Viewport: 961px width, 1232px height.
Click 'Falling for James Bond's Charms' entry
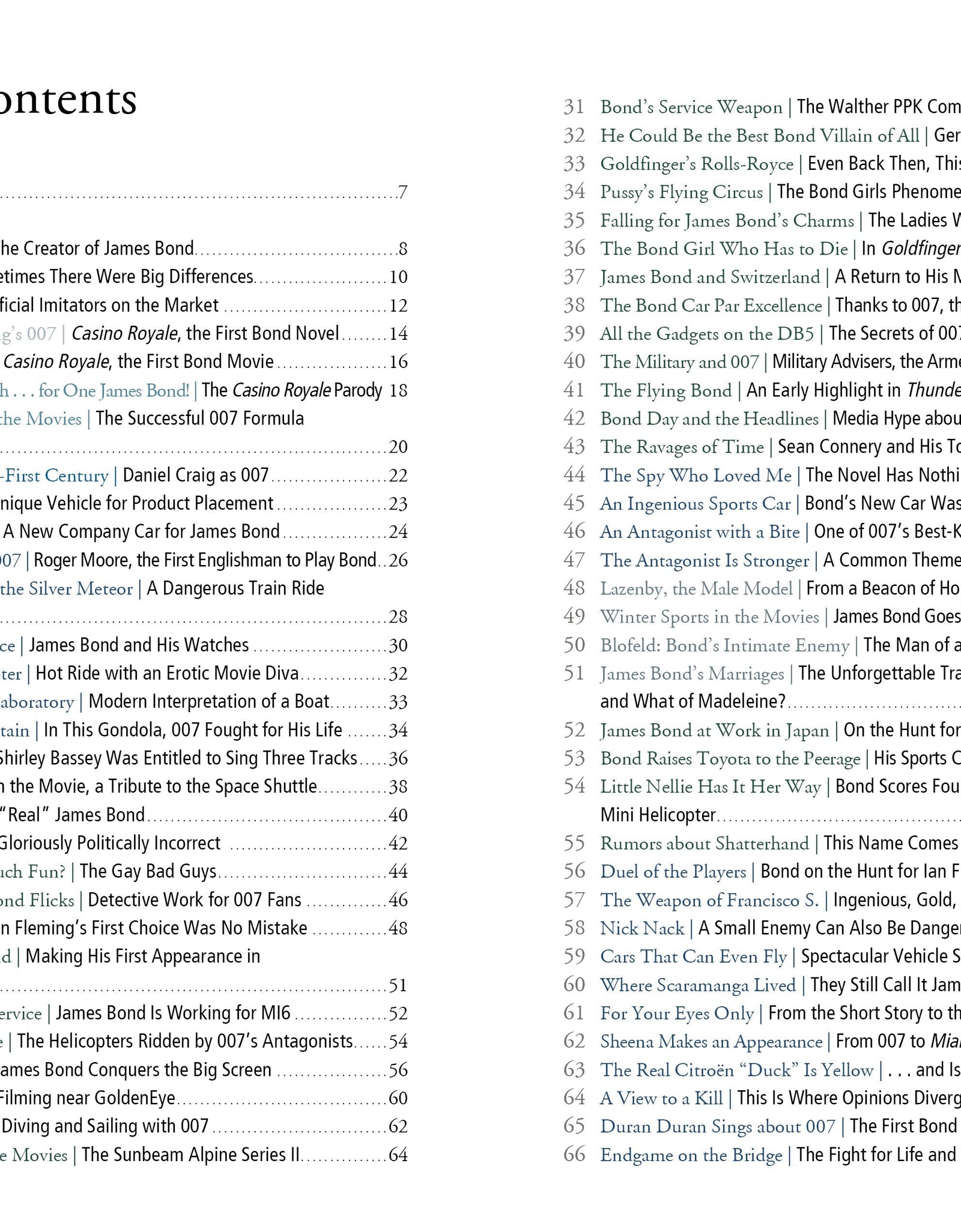coord(727,221)
